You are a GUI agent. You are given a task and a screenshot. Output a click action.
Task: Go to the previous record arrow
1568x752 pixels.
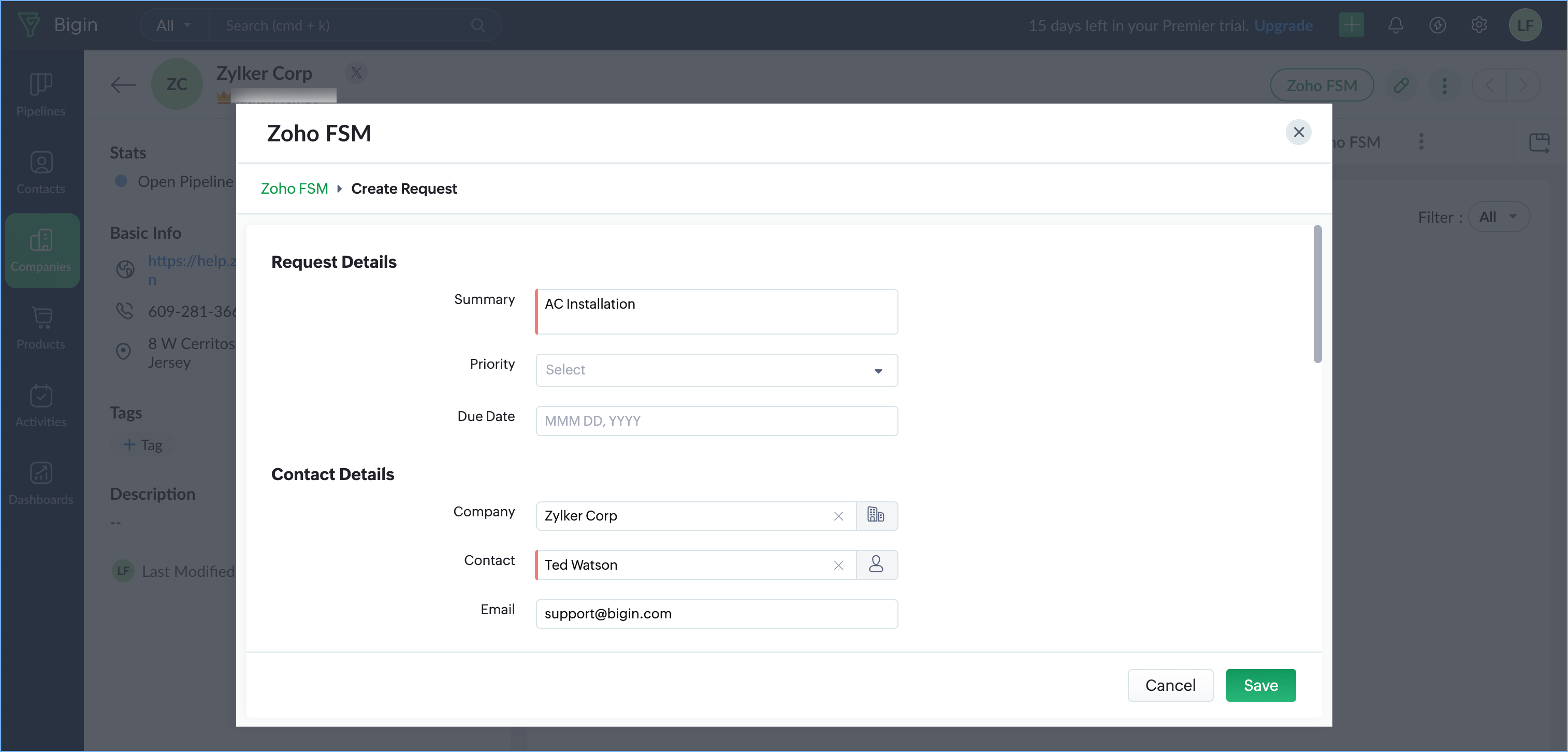pyautogui.click(x=1489, y=85)
